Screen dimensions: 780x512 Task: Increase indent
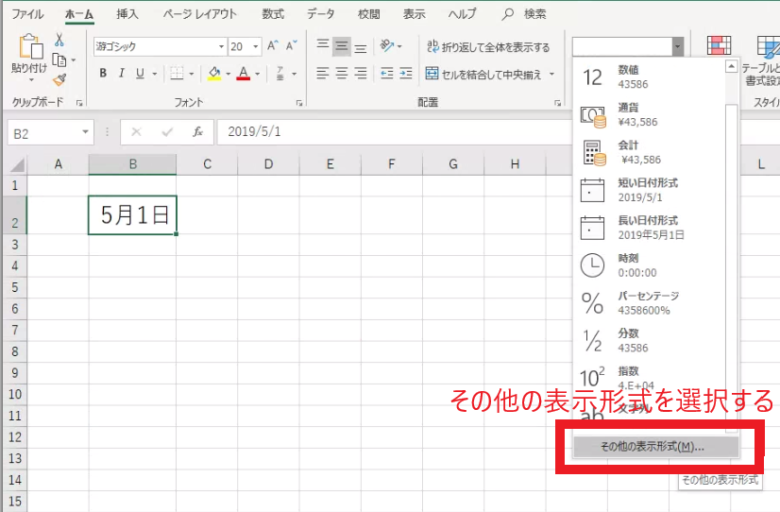click(406, 74)
